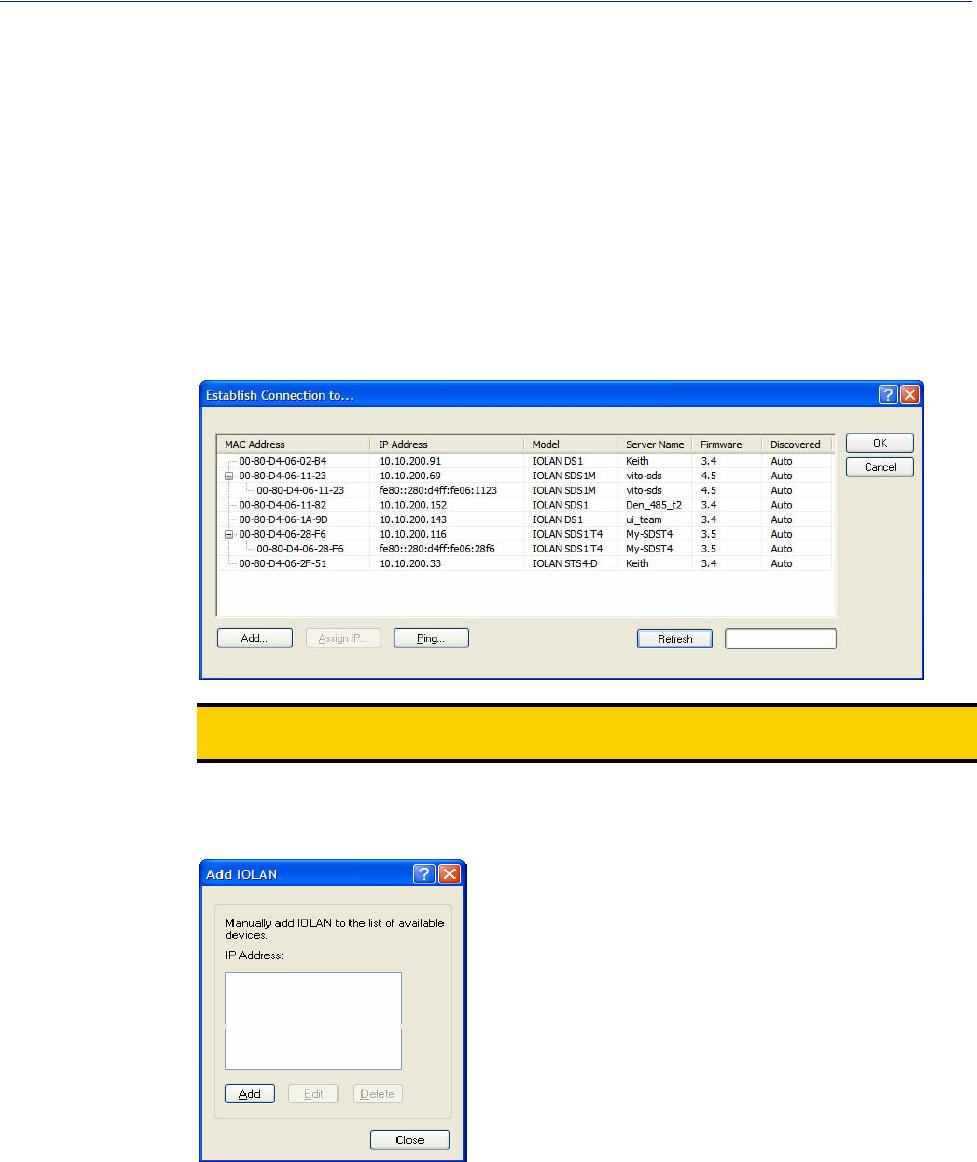Click the text field next to Refresh

coord(781,639)
